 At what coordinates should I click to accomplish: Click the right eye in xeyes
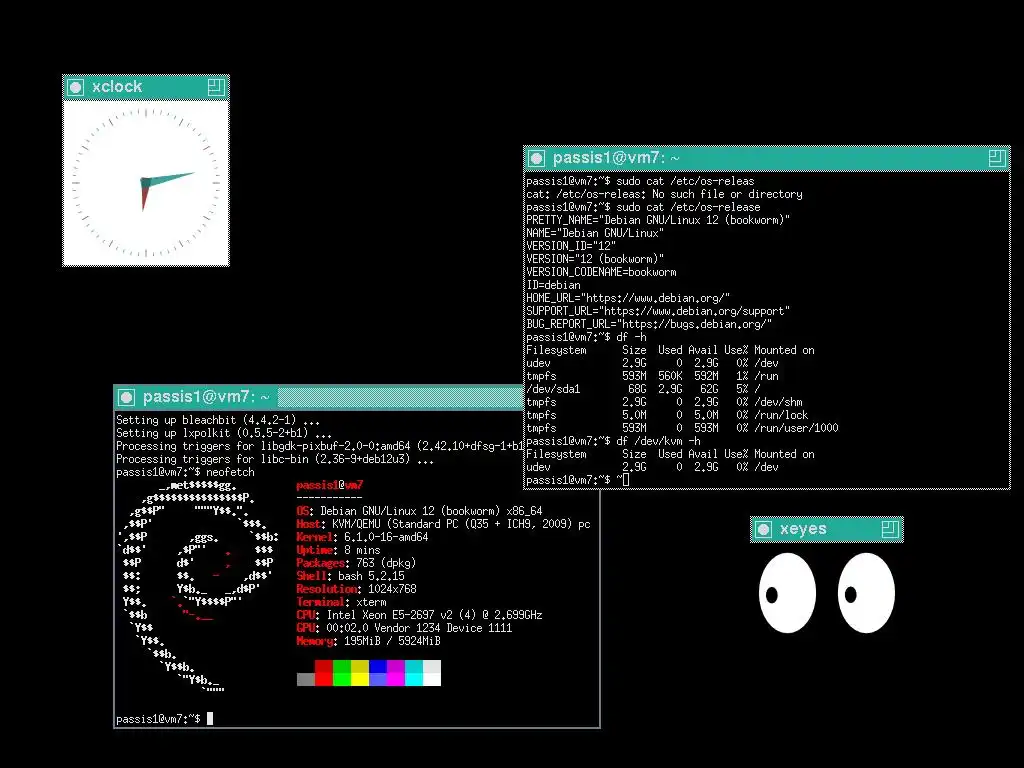click(866, 593)
